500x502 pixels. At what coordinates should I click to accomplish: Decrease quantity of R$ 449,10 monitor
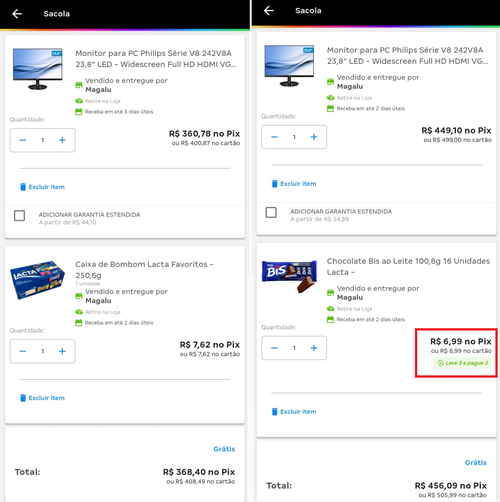point(274,137)
